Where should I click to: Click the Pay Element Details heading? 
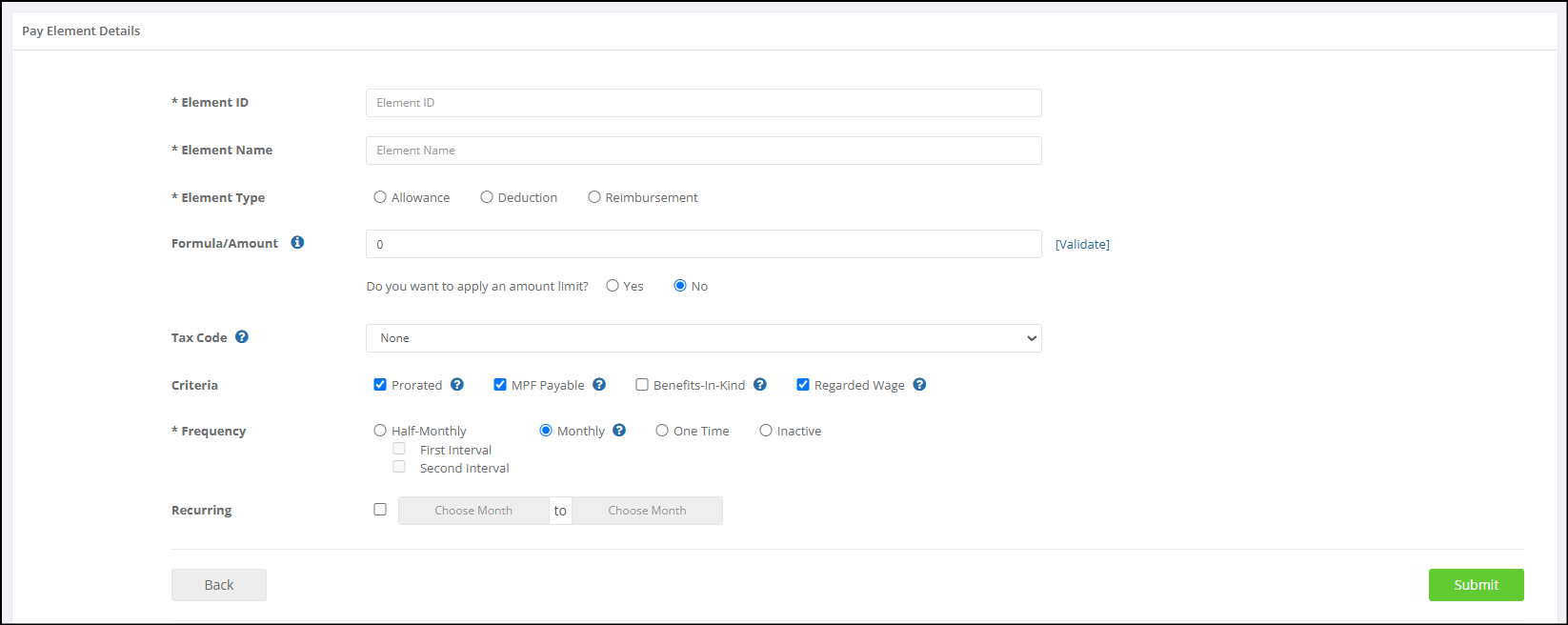(x=81, y=30)
